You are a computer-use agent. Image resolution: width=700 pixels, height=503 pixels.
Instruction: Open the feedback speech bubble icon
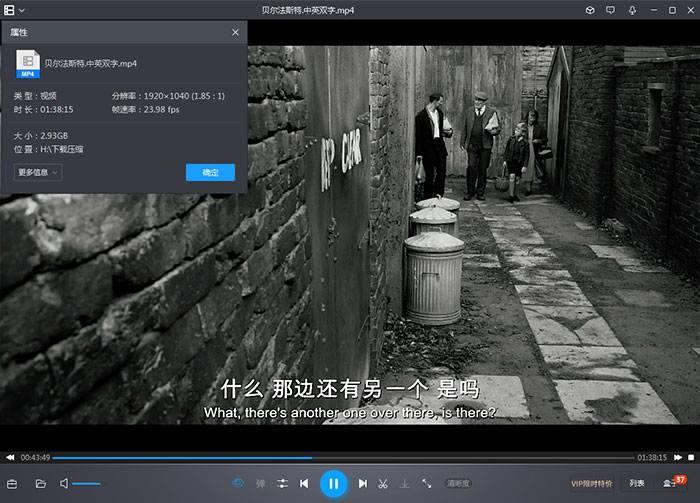pos(610,10)
